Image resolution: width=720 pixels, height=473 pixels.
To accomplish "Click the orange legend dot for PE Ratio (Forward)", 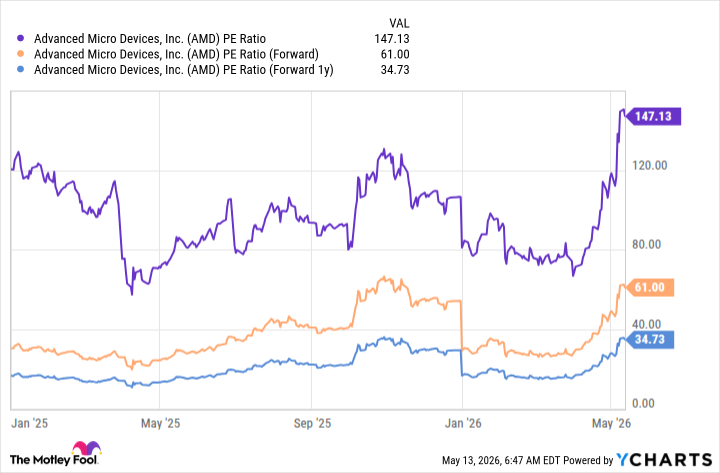I will click(20, 54).
